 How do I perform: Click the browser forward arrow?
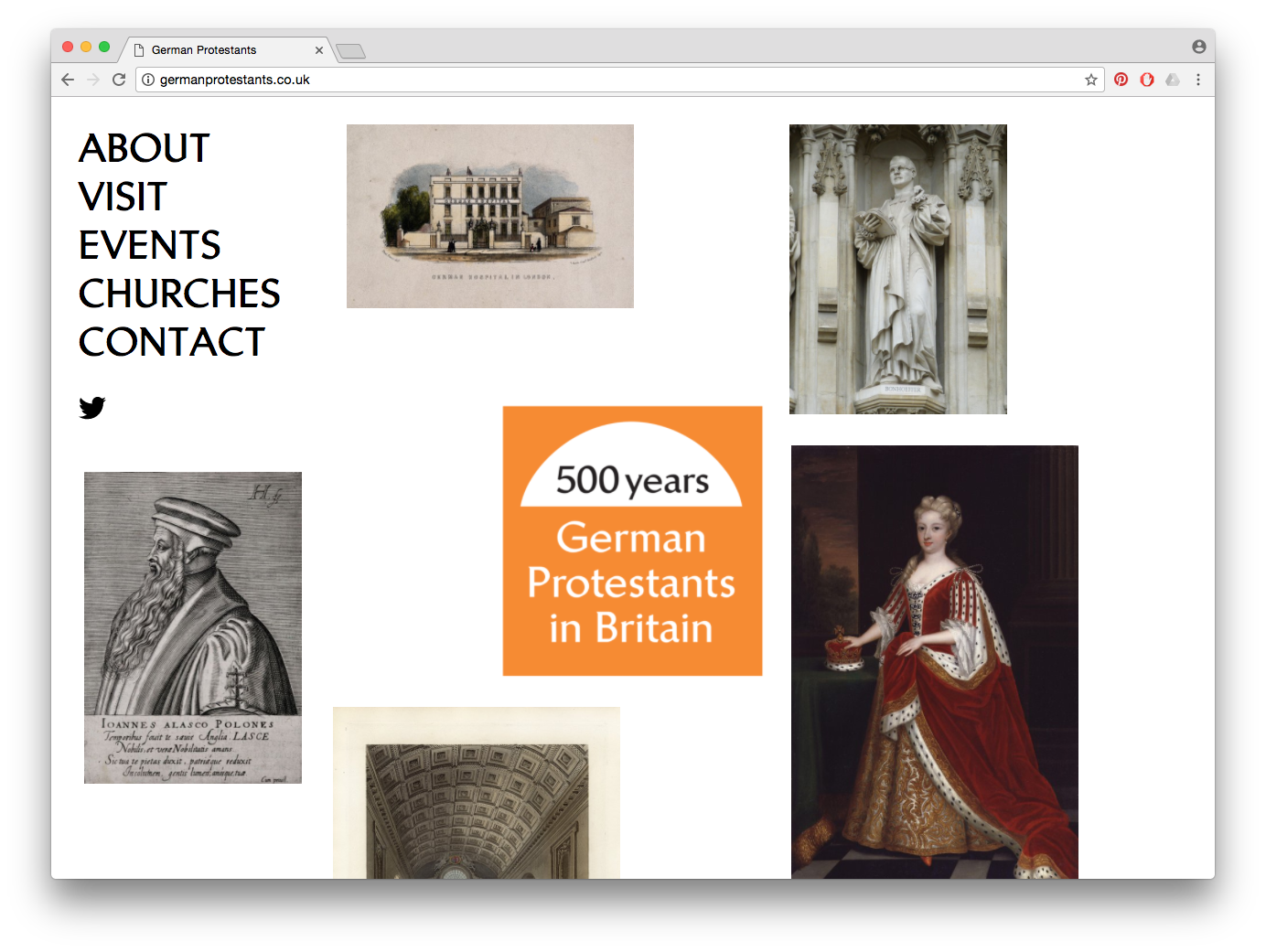93,80
